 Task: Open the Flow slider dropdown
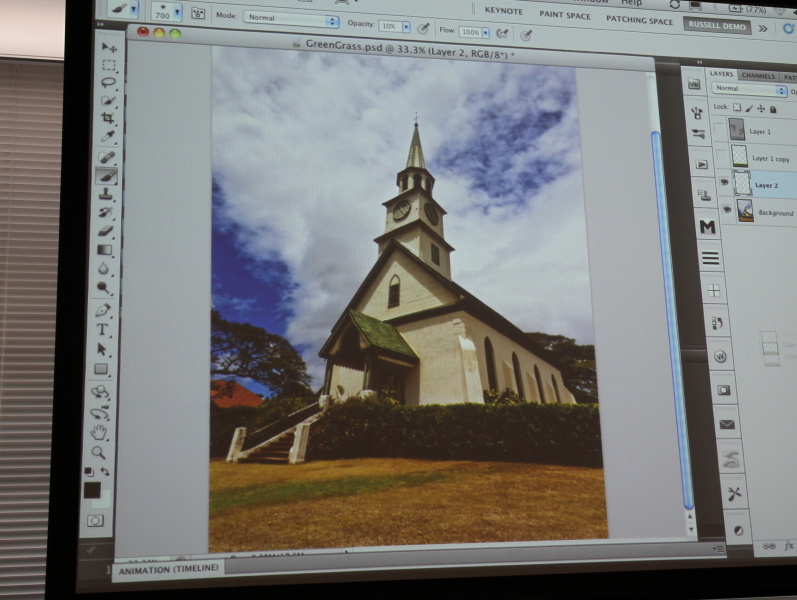(485, 33)
